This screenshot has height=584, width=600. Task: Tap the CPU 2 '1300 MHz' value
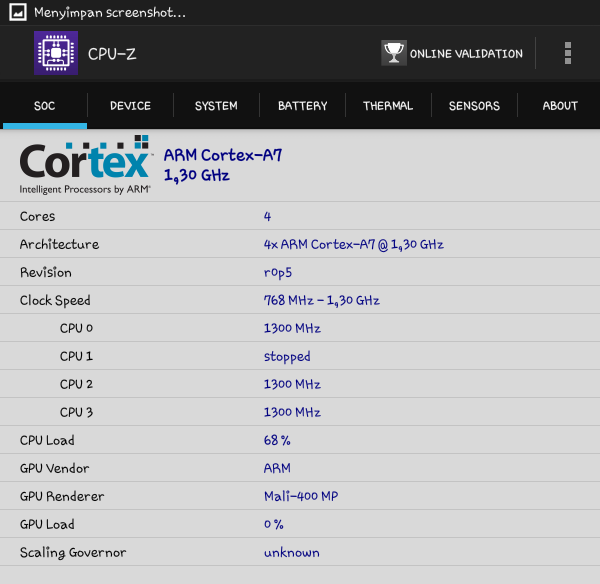click(292, 384)
